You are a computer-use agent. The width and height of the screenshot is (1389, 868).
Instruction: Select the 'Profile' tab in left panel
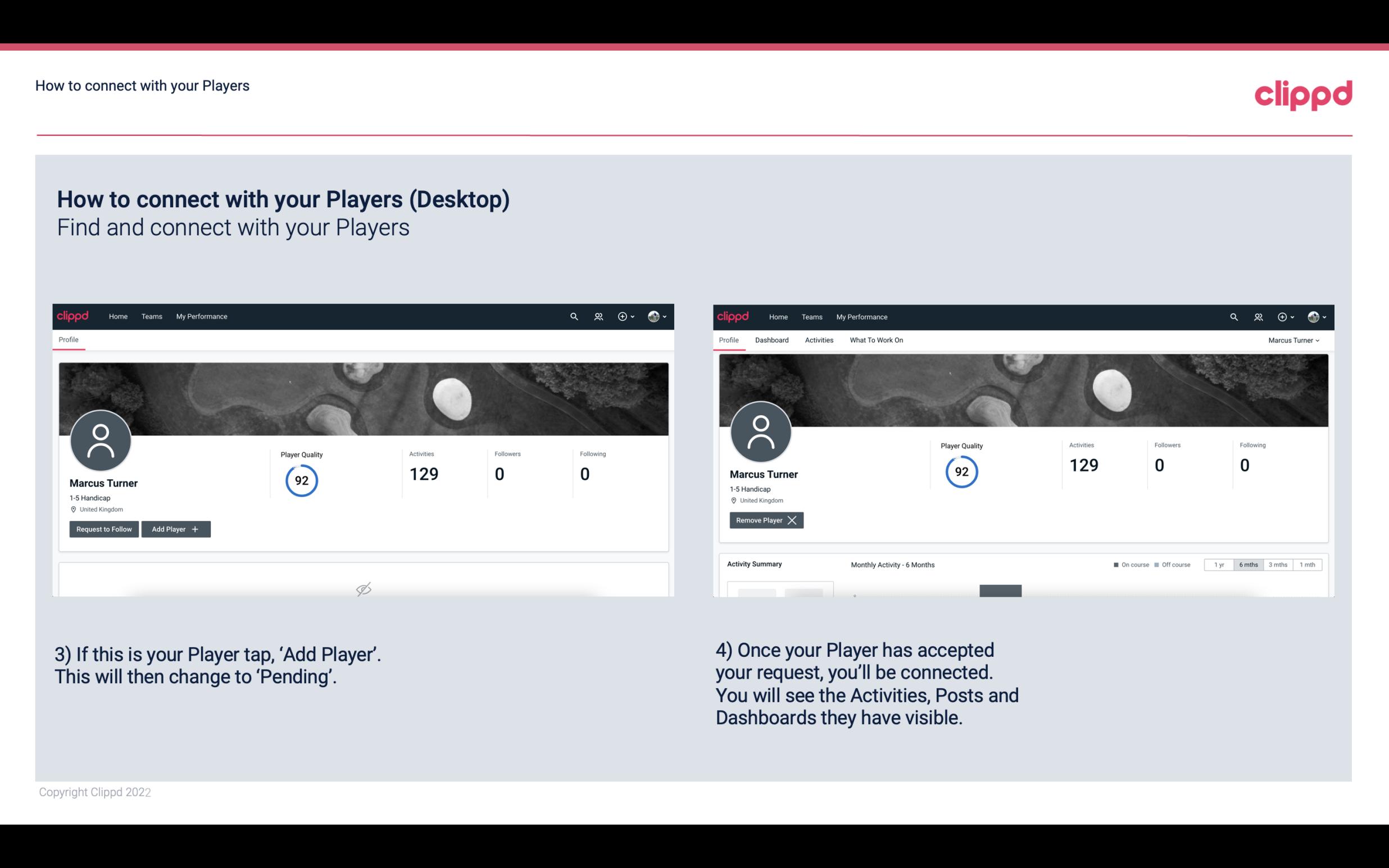coord(68,339)
